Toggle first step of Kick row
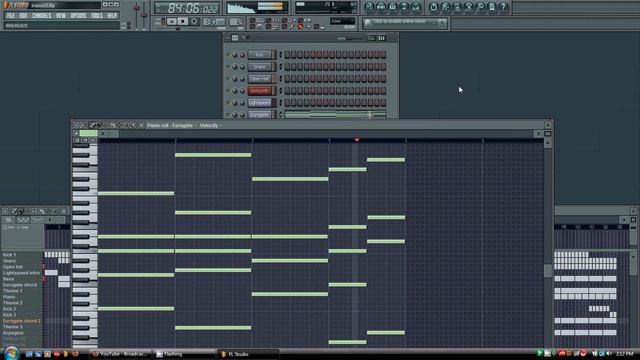Viewport: 640px width, 360px height. pos(287,55)
